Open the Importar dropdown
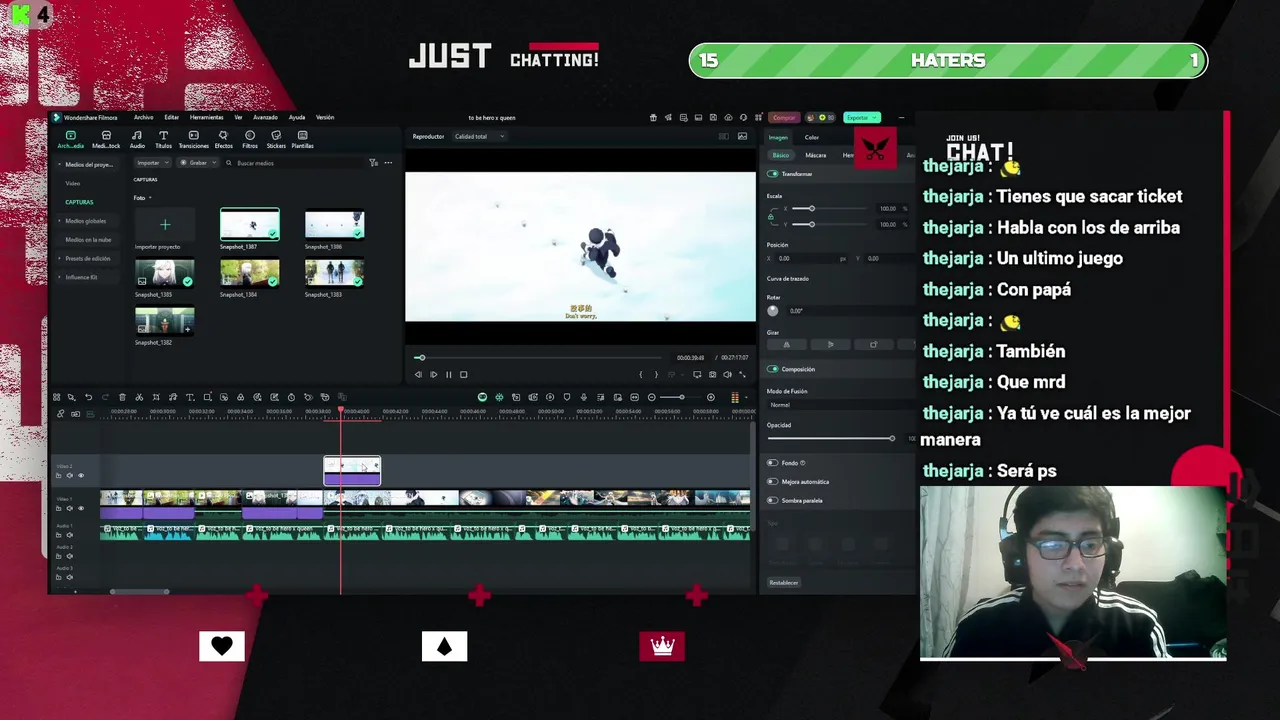This screenshot has height=720, width=1280. pyautogui.click(x=152, y=163)
